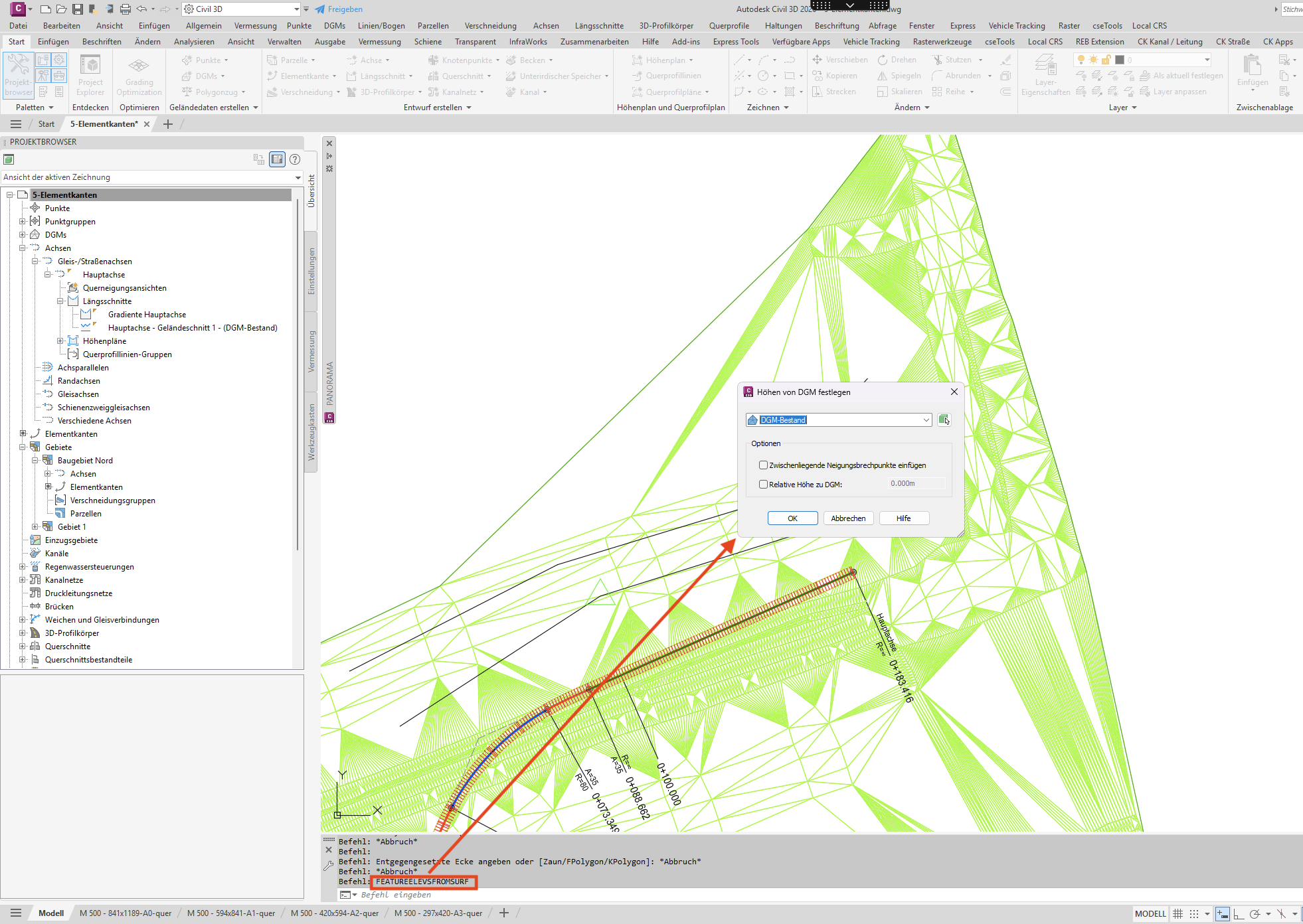Open the DGM-Bestand surface dropdown
The width and height of the screenshot is (1303, 924).
coord(926,420)
